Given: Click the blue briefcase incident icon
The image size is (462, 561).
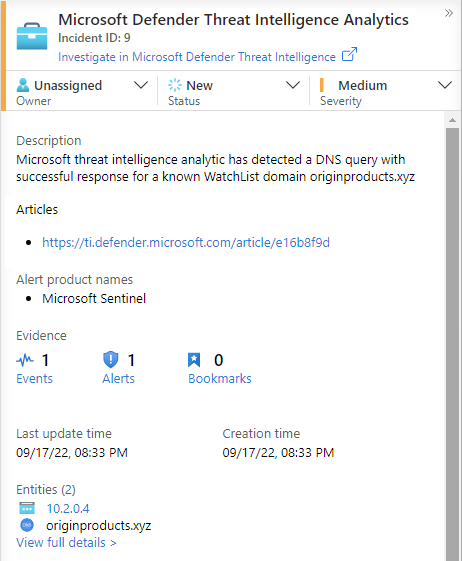Looking at the screenshot, I should pyautogui.click(x=32, y=36).
